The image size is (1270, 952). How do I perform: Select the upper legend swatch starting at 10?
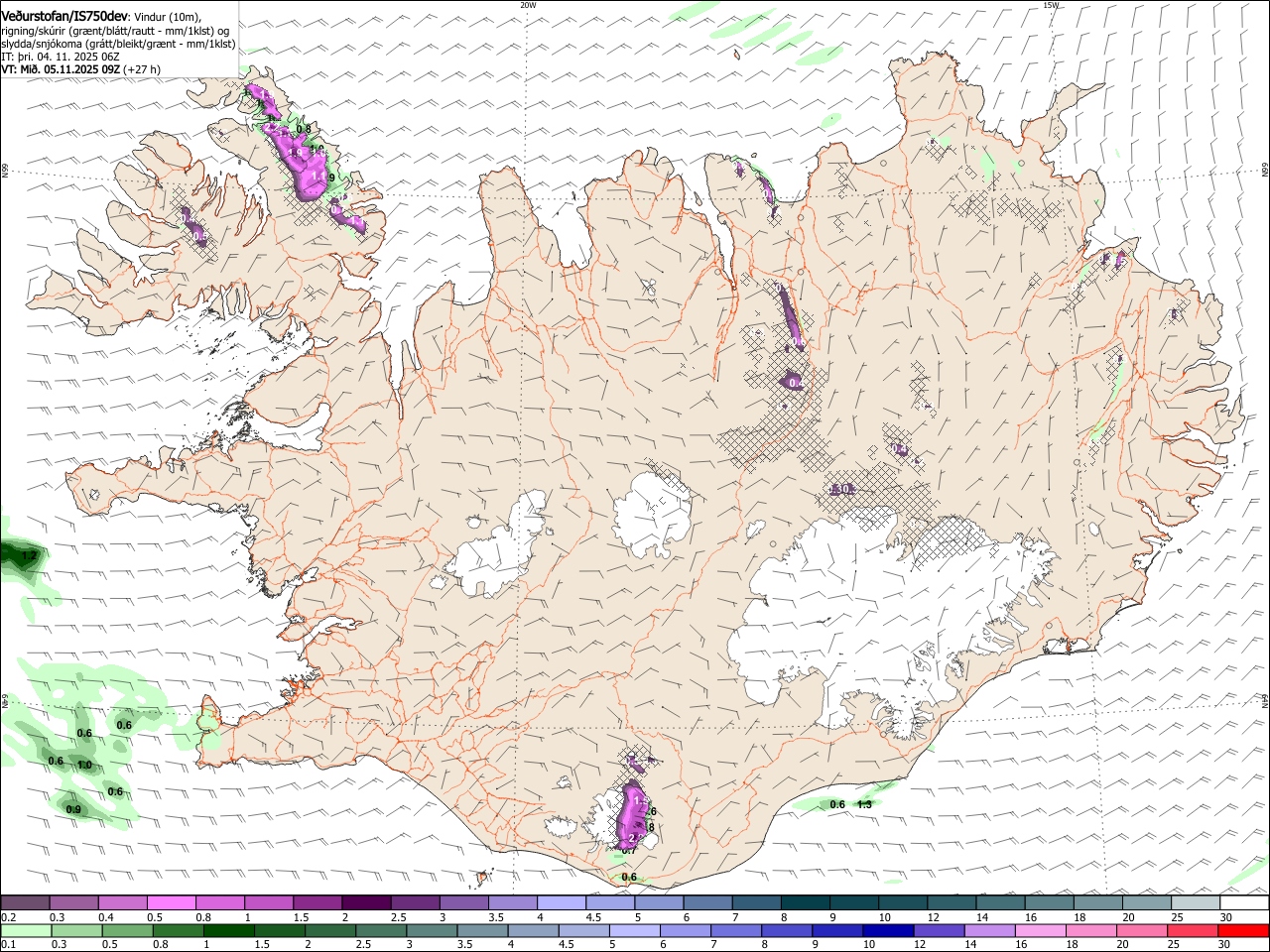901,902
